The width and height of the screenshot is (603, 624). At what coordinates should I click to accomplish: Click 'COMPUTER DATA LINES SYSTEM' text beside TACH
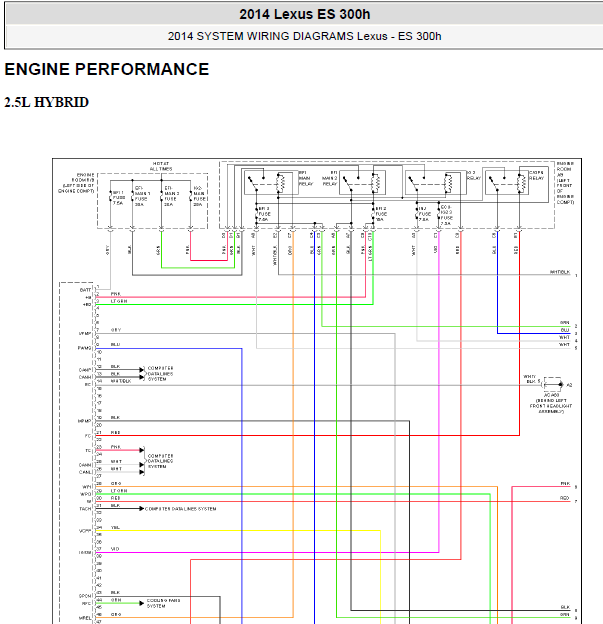(180, 509)
